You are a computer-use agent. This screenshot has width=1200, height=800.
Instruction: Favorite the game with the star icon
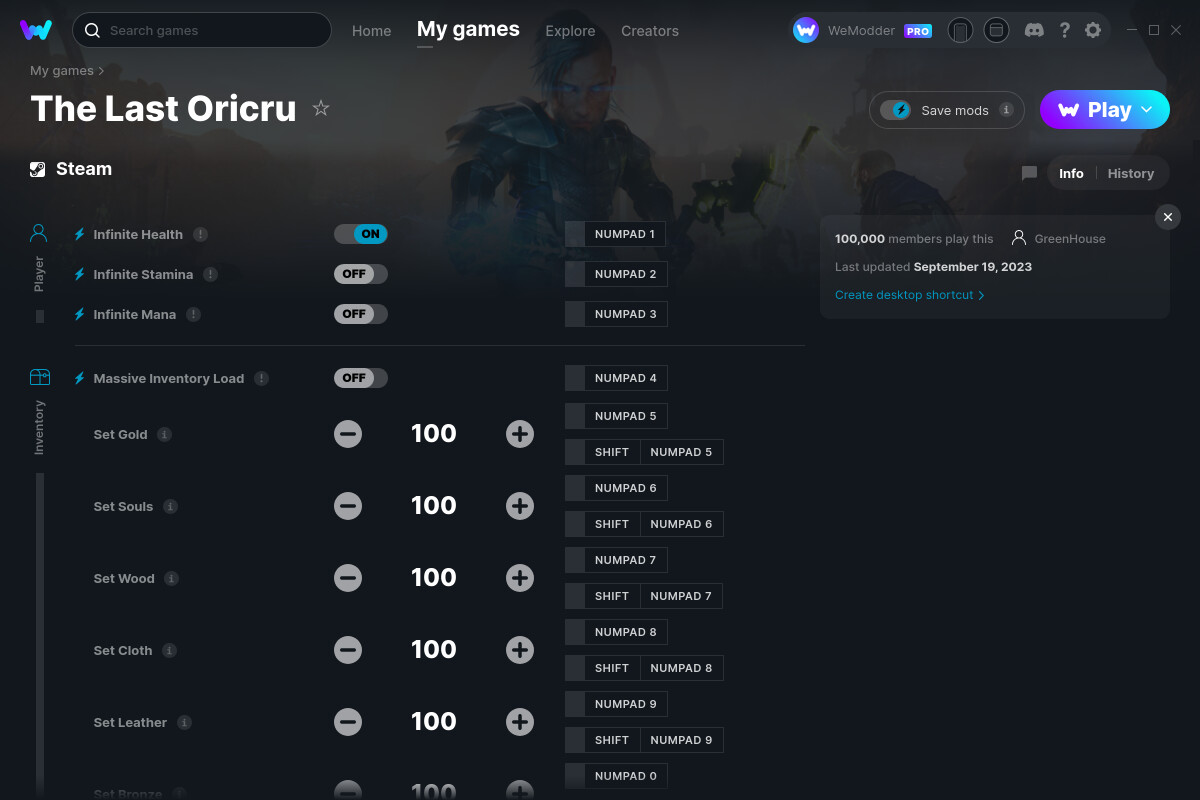(x=321, y=108)
